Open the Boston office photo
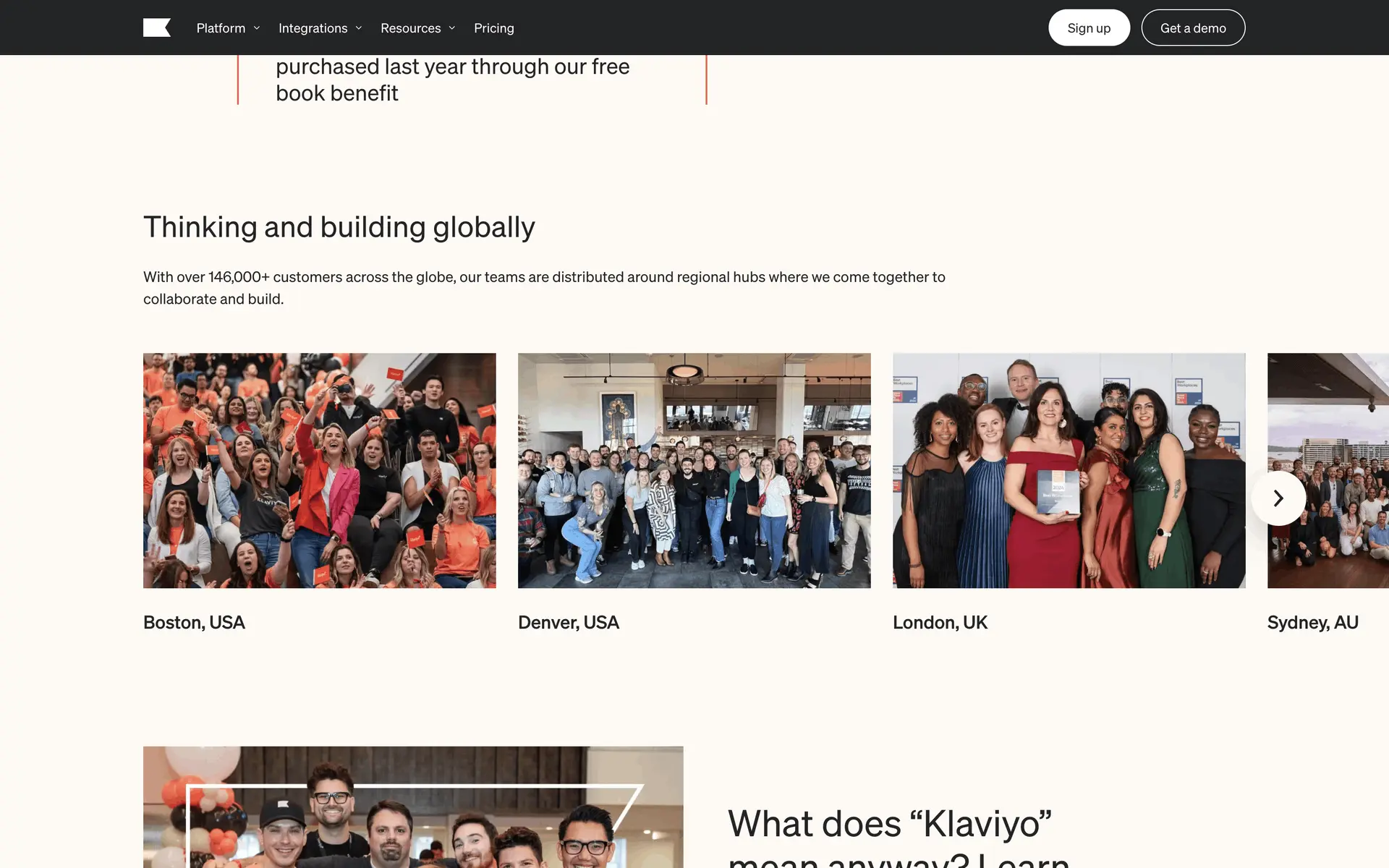1389x868 pixels. 320,470
